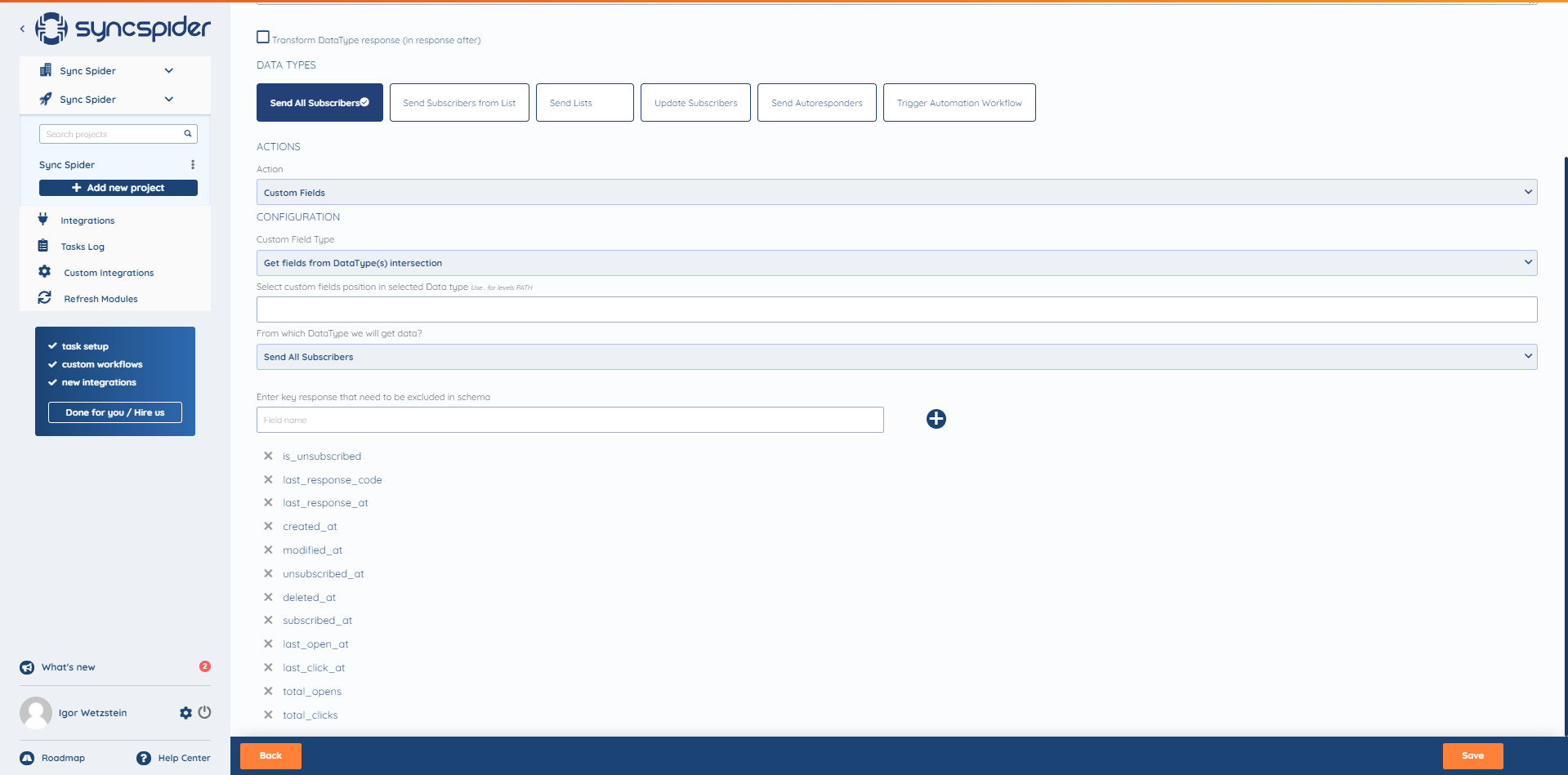This screenshot has width=1568, height=775.
Task: Remove last_response_at from excluded list
Action: tap(268, 502)
